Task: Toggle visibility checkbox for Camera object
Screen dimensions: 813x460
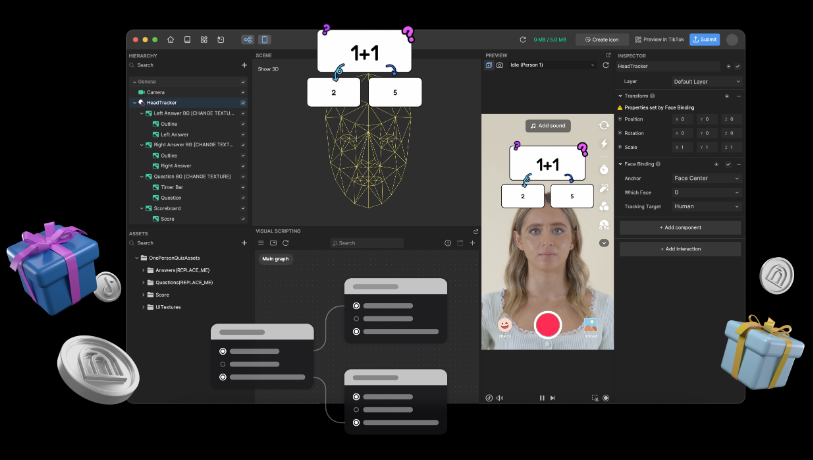Action: click(x=243, y=92)
